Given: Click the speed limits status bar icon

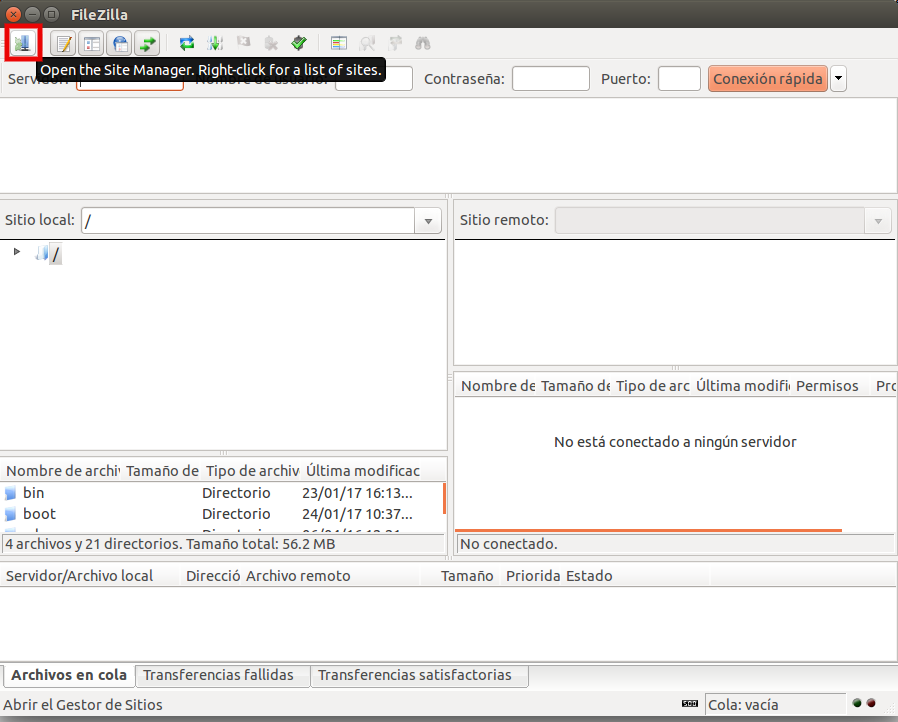Looking at the screenshot, I should pos(690,704).
